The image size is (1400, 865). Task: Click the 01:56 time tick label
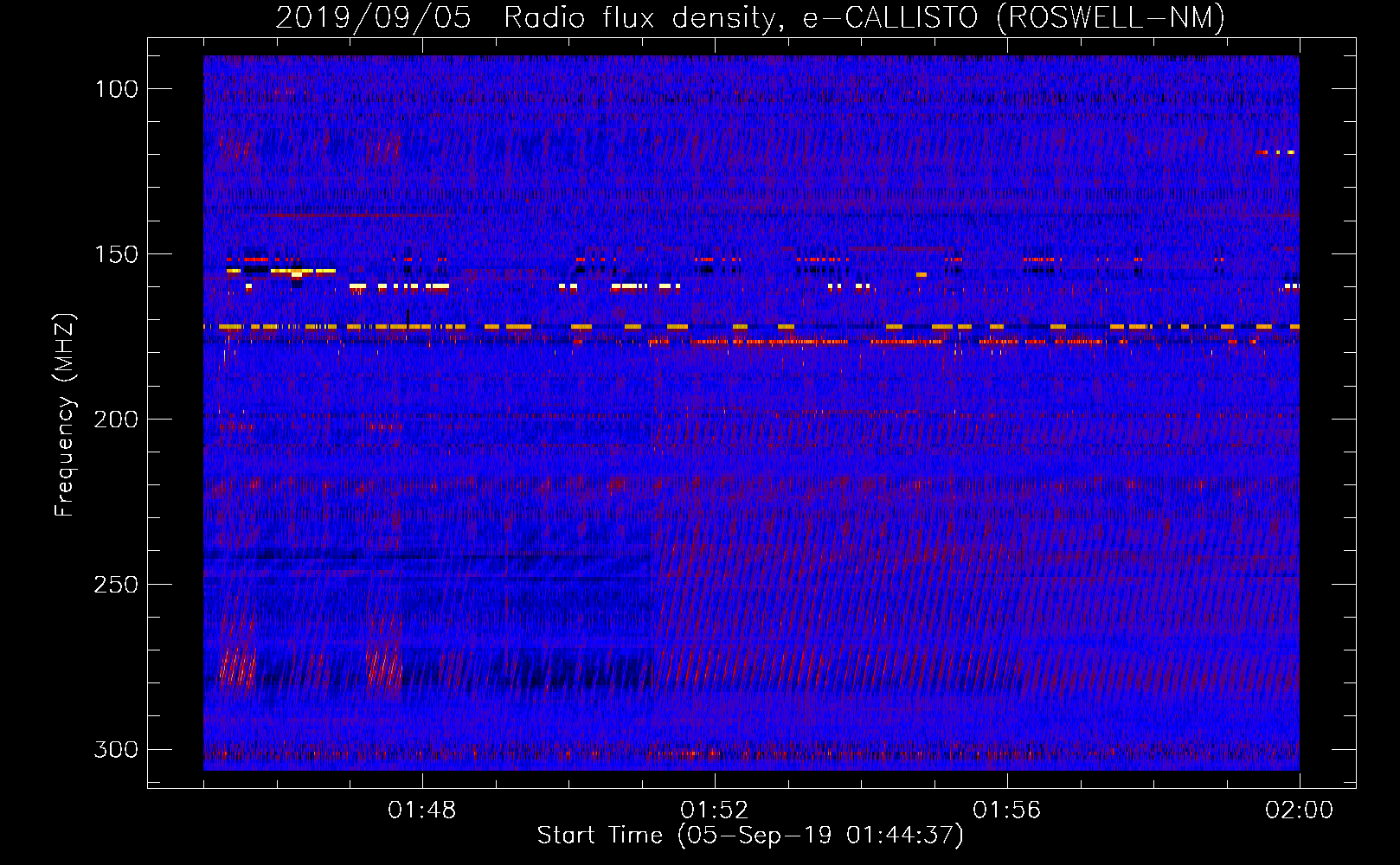pyautogui.click(x=1007, y=811)
